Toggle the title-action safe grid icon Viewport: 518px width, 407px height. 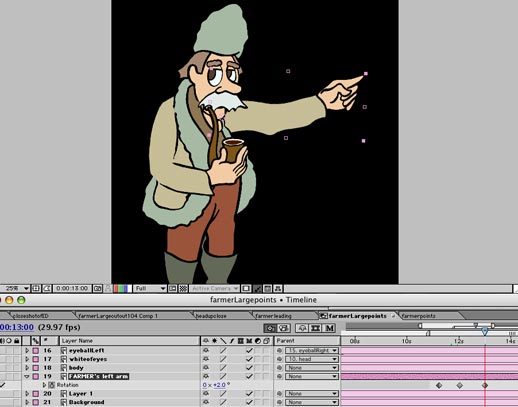36,288
